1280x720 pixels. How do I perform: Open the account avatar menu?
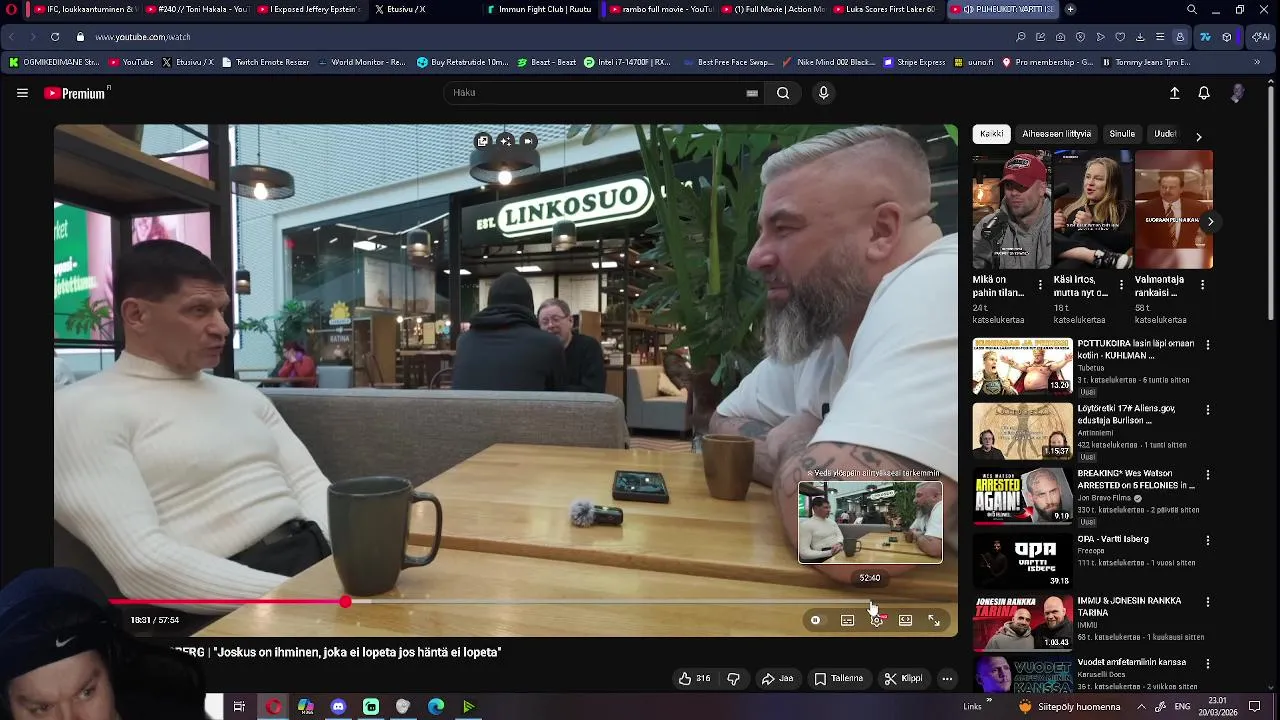[x=1237, y=93]
